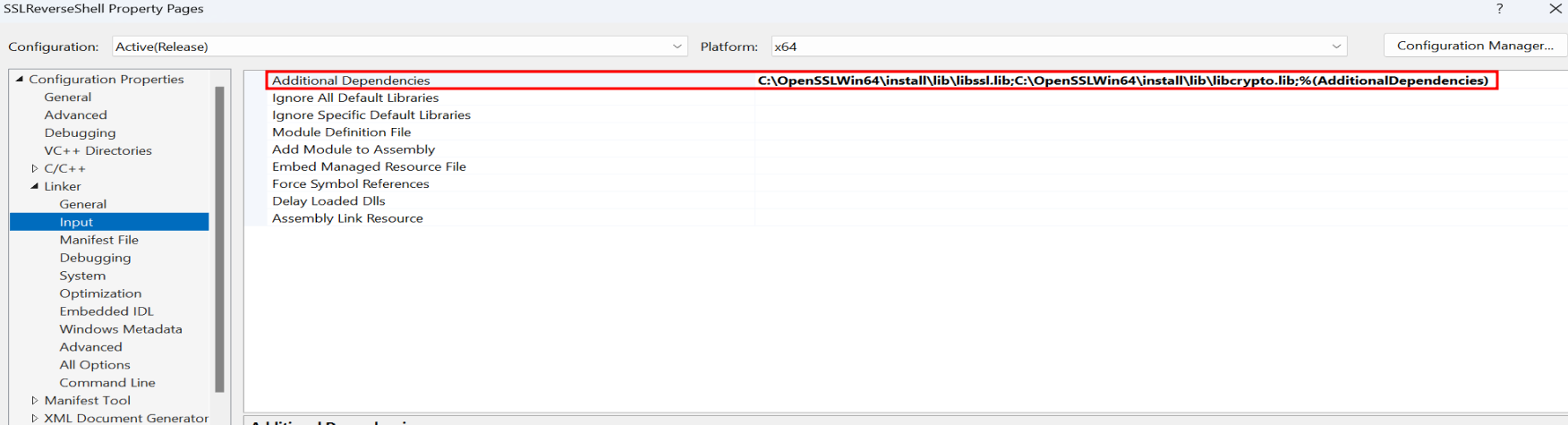
Task: Click the Delay Loaded Dlls property
Action: pyautogui.click(x=328, y=200)
